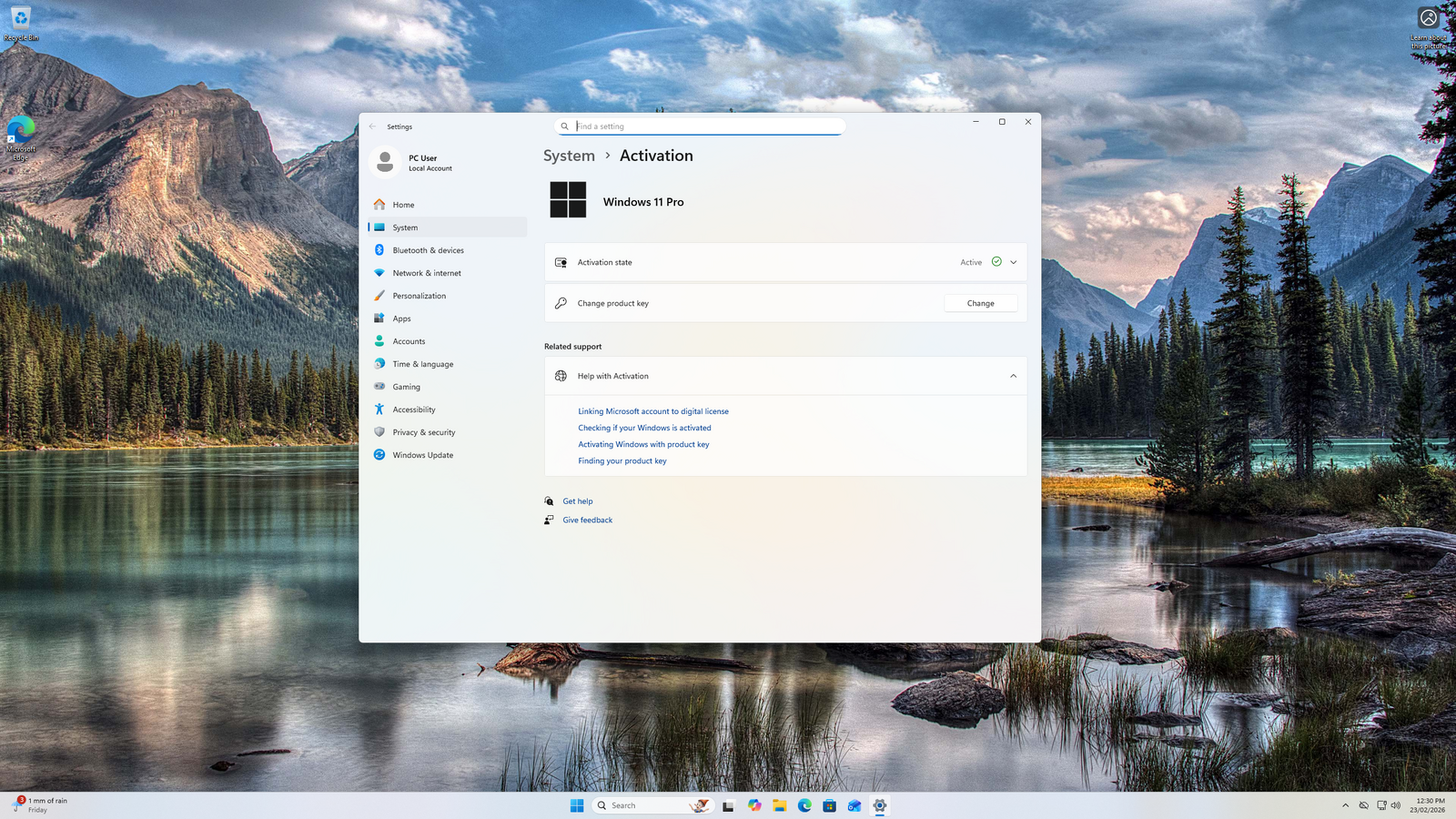Screen dimensions: 1456x819
Task: Collapse the Help with Activation section
Action: (1013, 376)
